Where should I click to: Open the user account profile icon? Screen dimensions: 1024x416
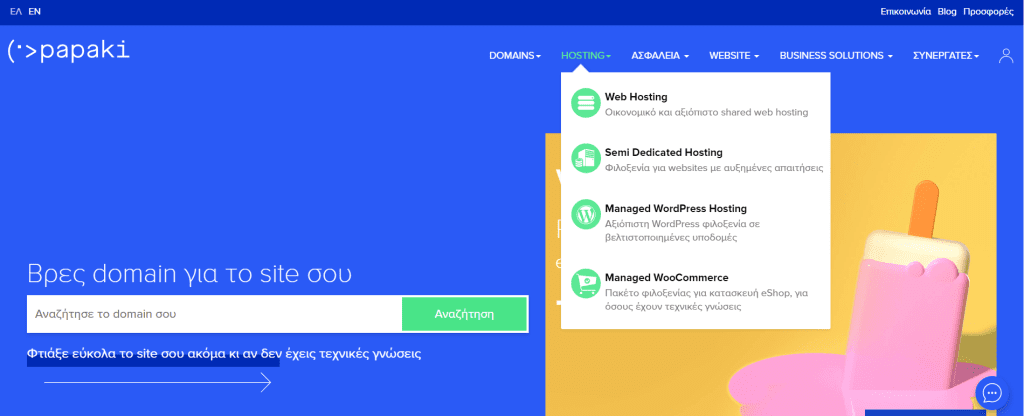click(1006, 56)
